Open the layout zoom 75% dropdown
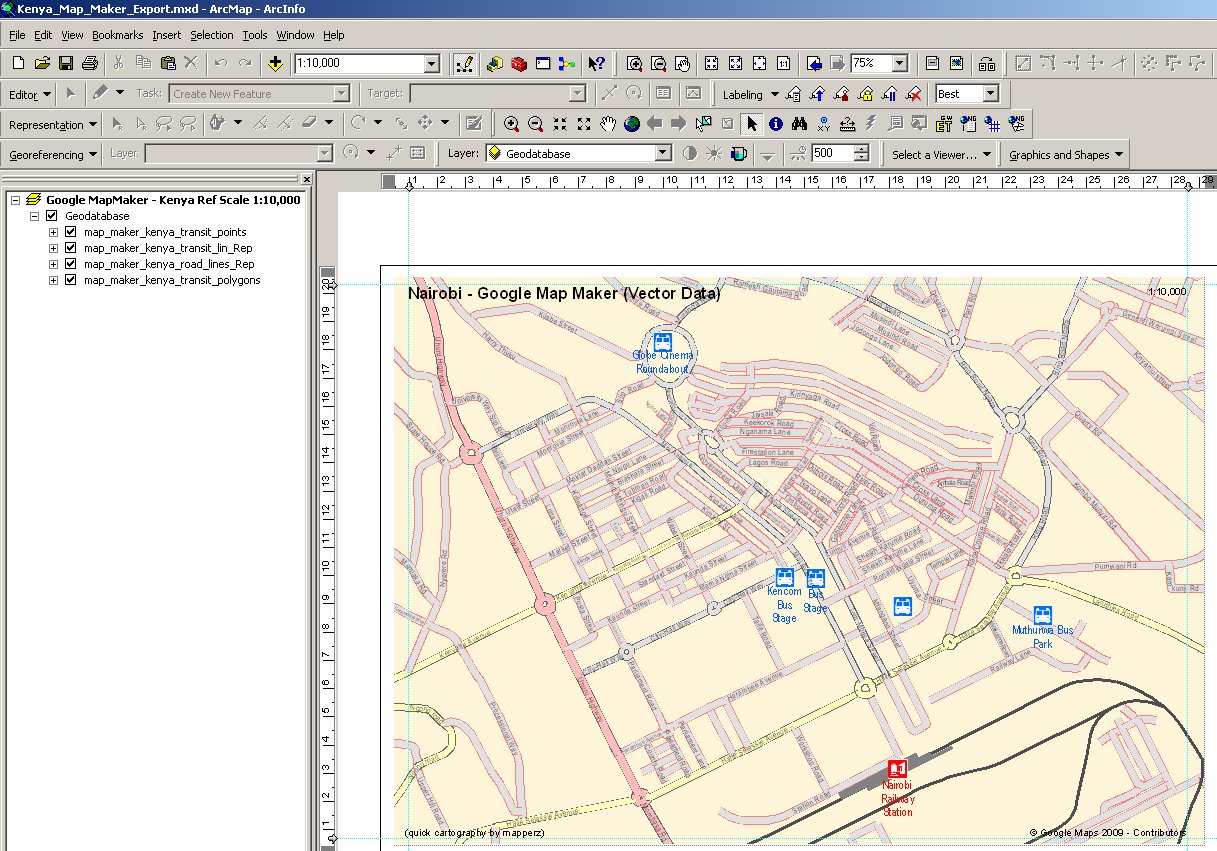This screenshot has width=1217, height=851. 899,63
